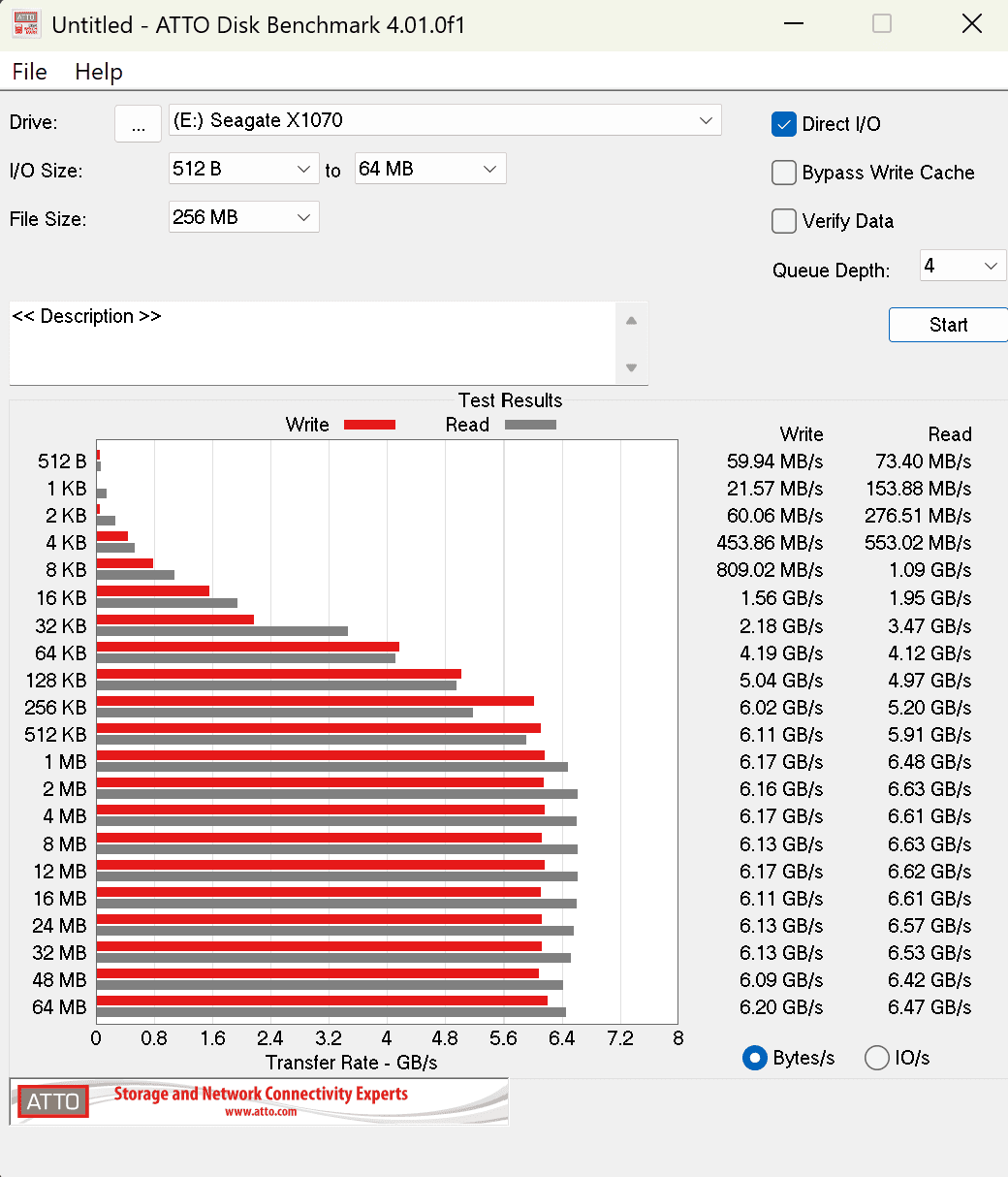Click the description scroll up arrow

coord(631,321)
